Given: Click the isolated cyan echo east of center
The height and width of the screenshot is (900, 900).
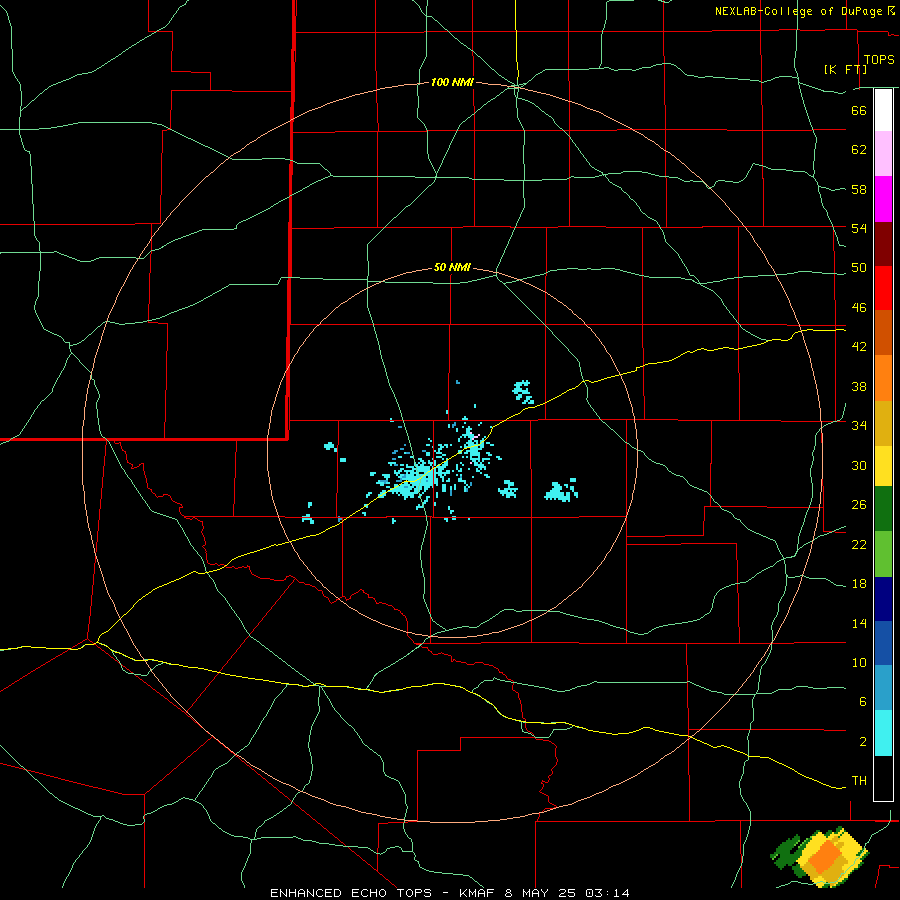Looking at the screenshot, I should (561, 491).
